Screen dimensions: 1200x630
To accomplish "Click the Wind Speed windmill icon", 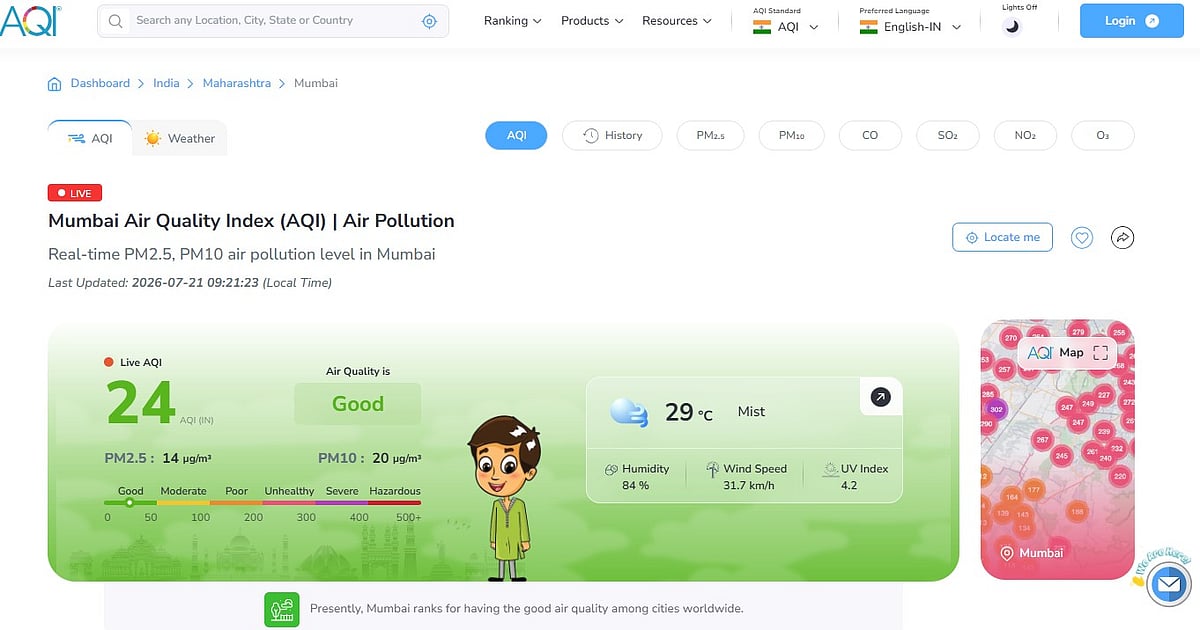I will coord(713,469).
